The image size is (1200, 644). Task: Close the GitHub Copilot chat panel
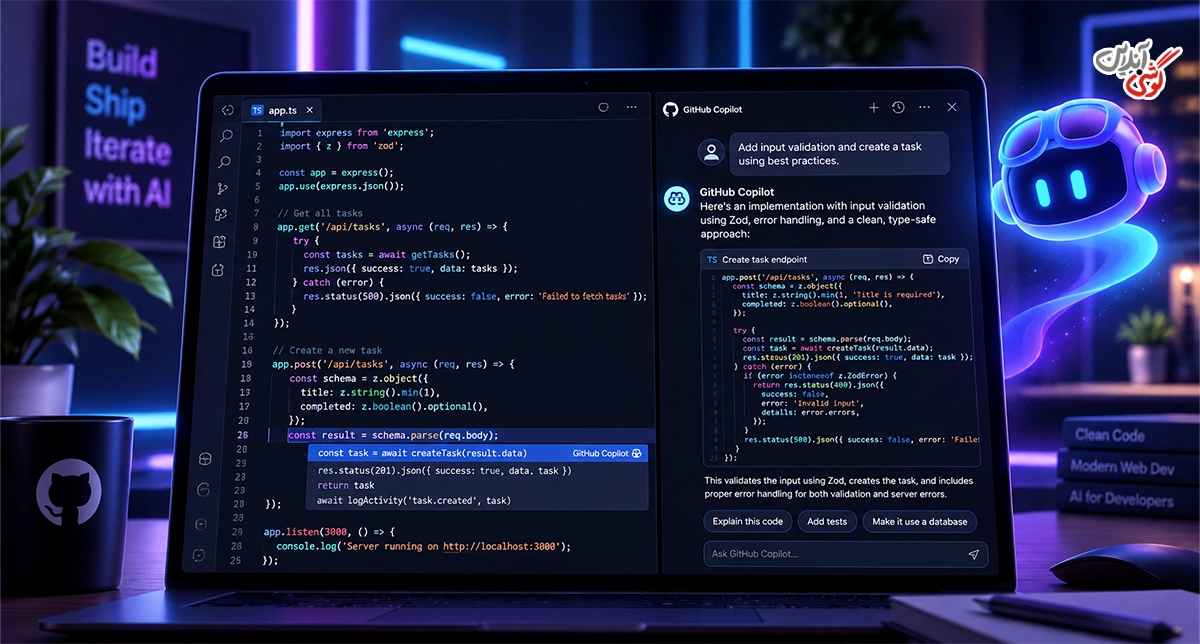coord(952,107)
